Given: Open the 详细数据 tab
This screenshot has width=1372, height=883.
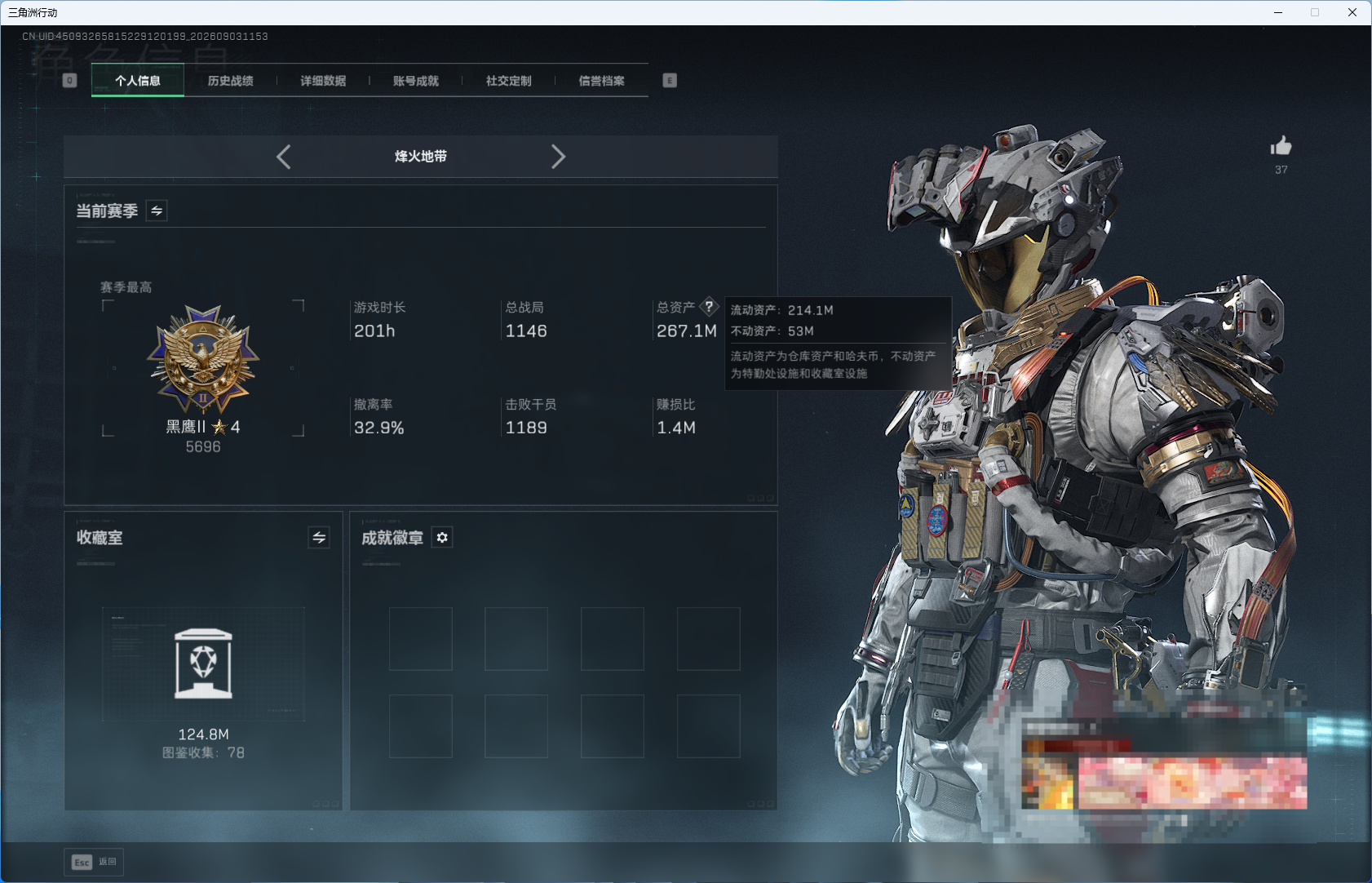Looking at the screenshot, I should [323, 81].
